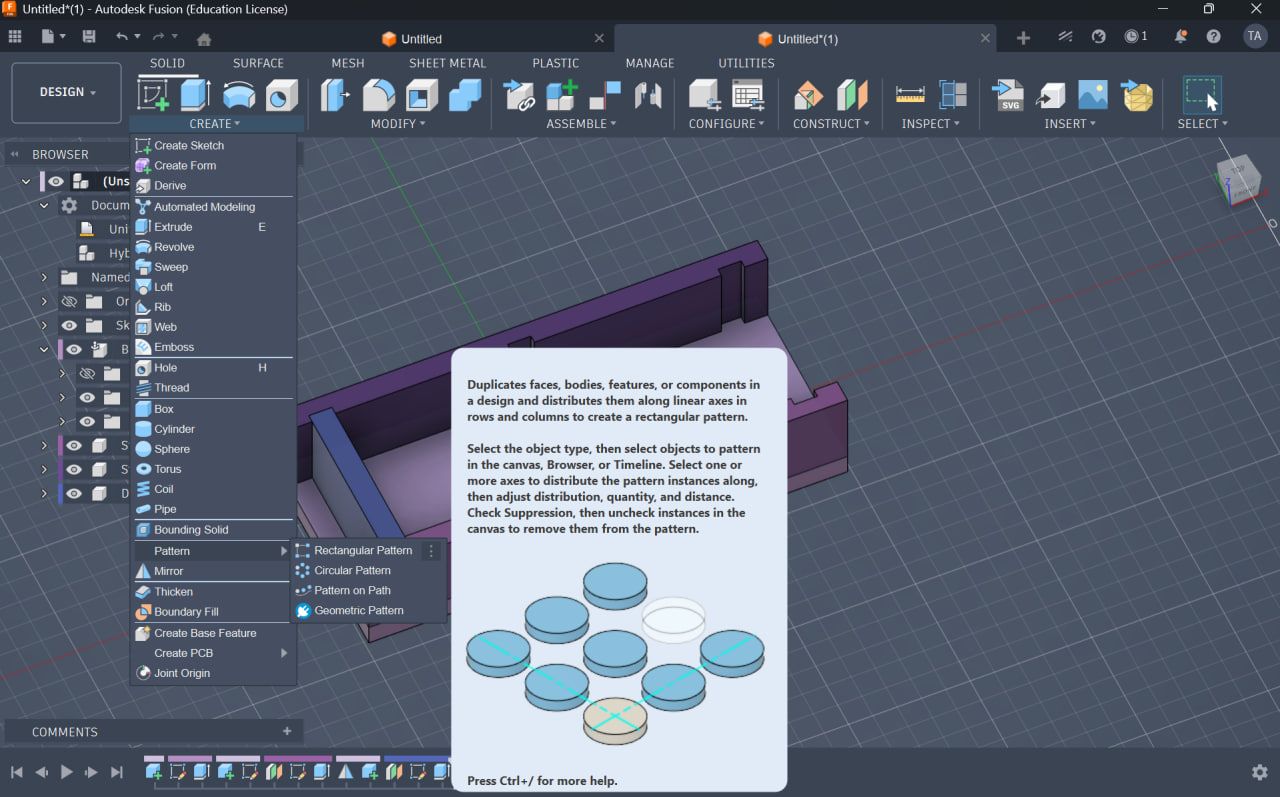Viewport: 1280px width, 797px height.
Task: Toggle the Sketches folder eye icon
Action: click(x=69, y=325)
